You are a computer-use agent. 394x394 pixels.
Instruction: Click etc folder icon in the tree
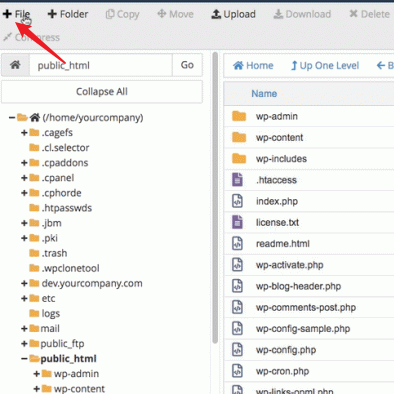[34, 298]
